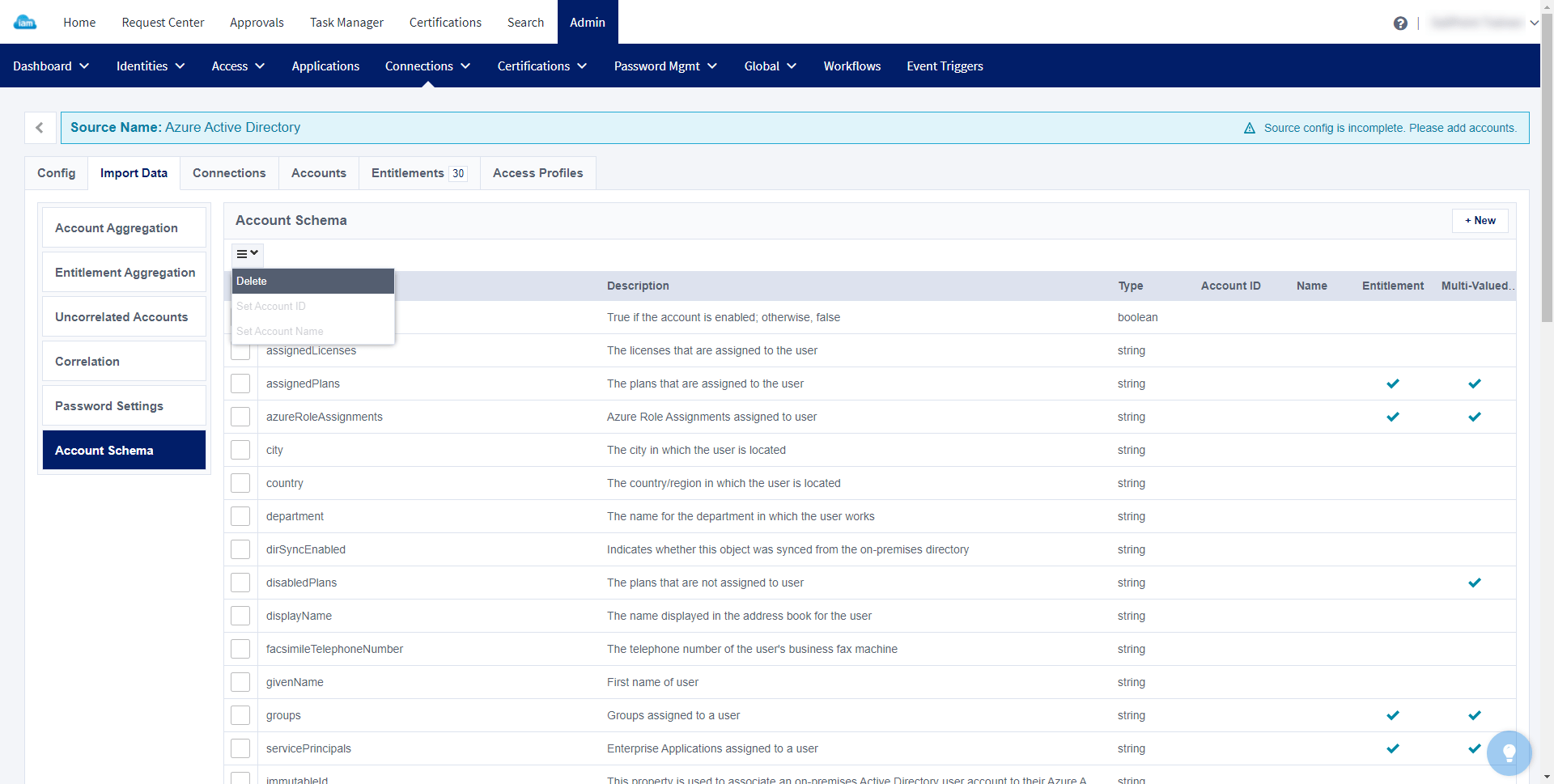The image size is (1554, 784).
Task: Select the assignedPlans row checkbox
Action: click(240, 384)
